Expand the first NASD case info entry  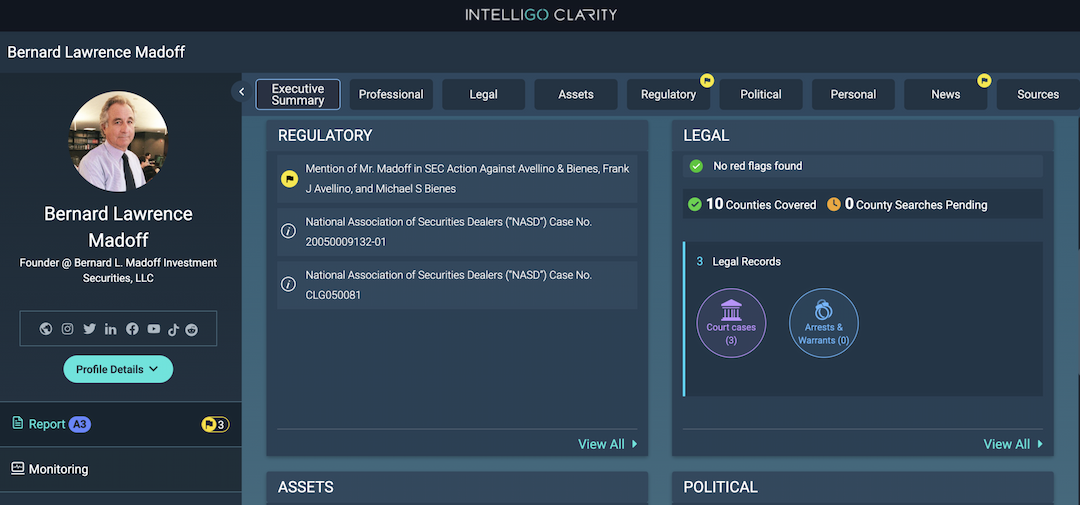point(457,232)
